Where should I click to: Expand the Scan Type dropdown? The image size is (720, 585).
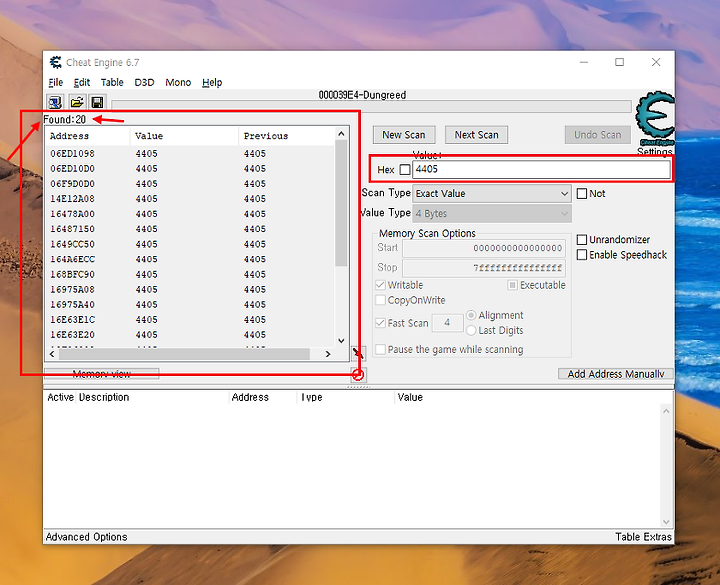tap(492, 193)
